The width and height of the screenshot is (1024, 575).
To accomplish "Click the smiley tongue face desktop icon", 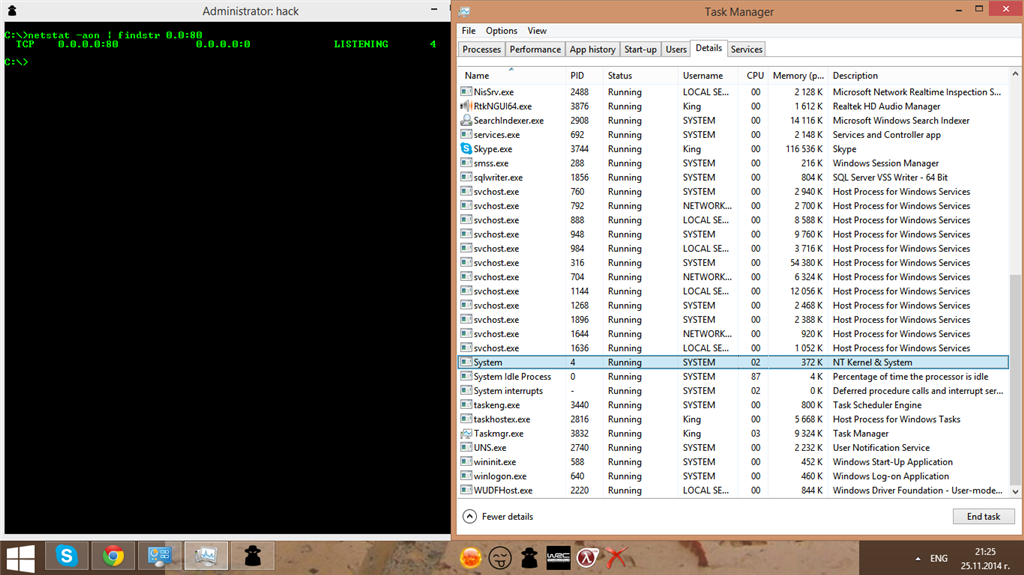I will (500, 557).
